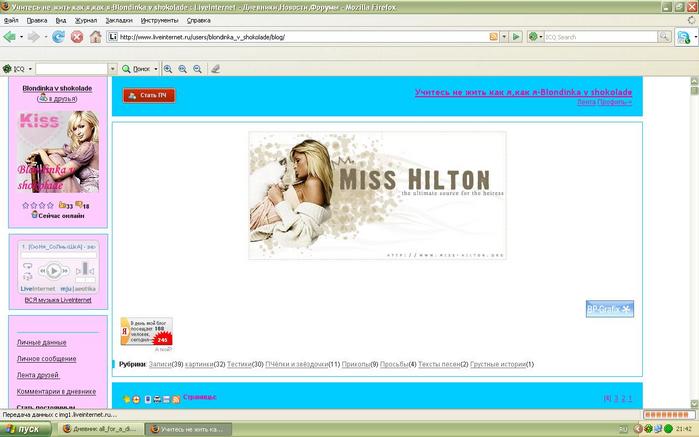Click the BP Grafix button
Image resolution: width=699 pixels, height=437 pixels.
(609, 309)
